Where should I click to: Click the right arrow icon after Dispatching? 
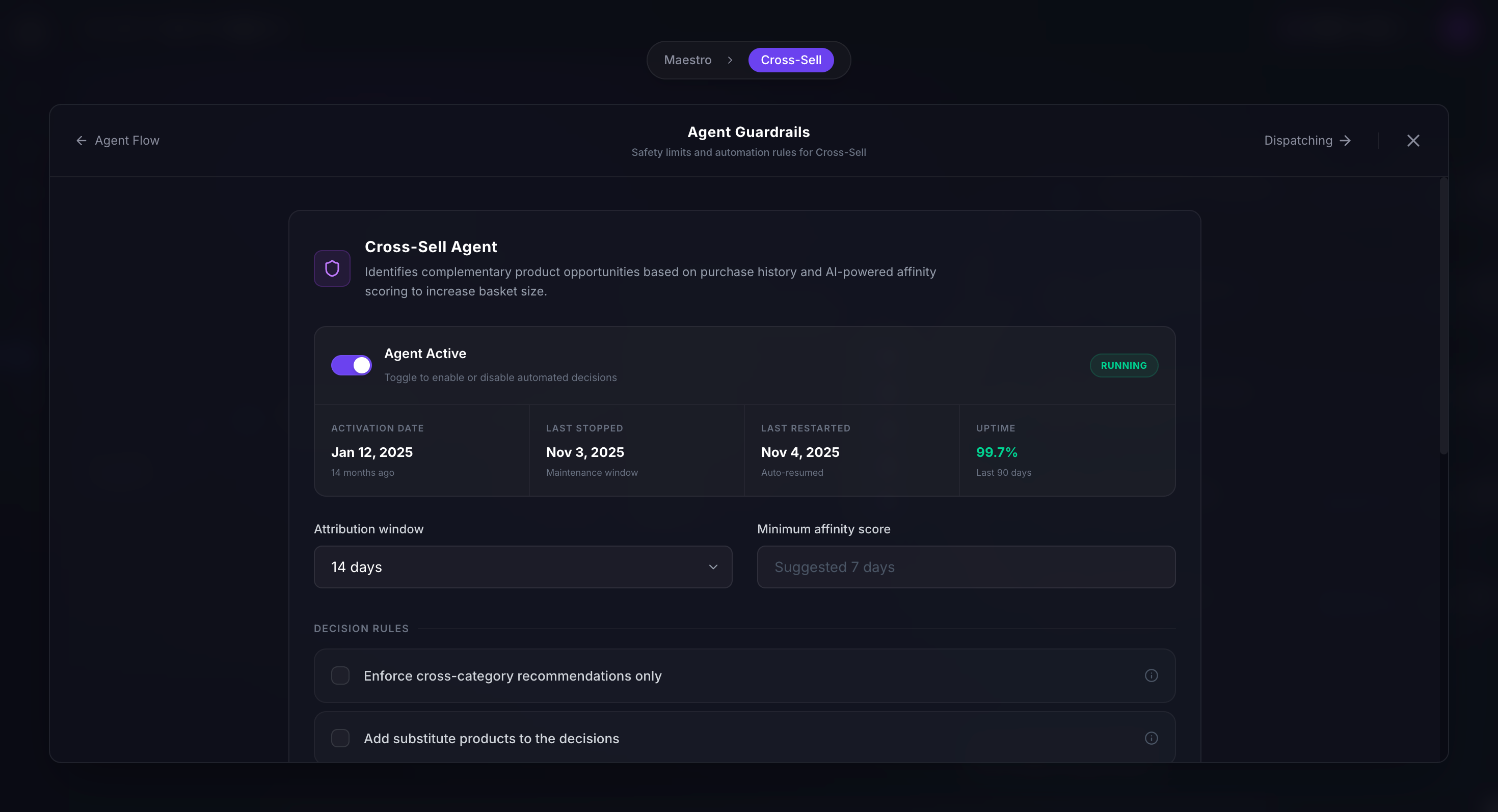click(1345, 141)
